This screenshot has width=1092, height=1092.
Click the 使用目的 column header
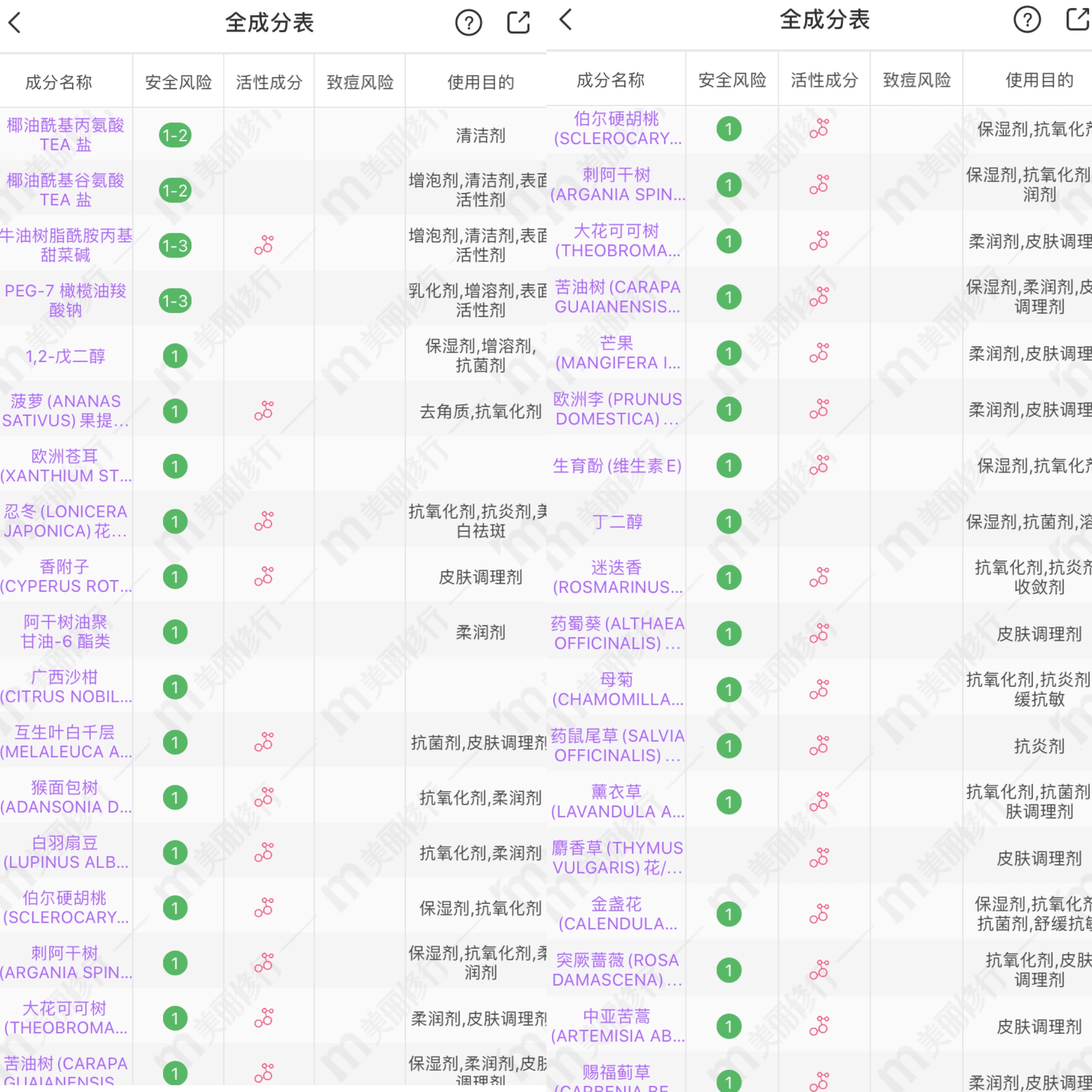[x=480, y=81]
